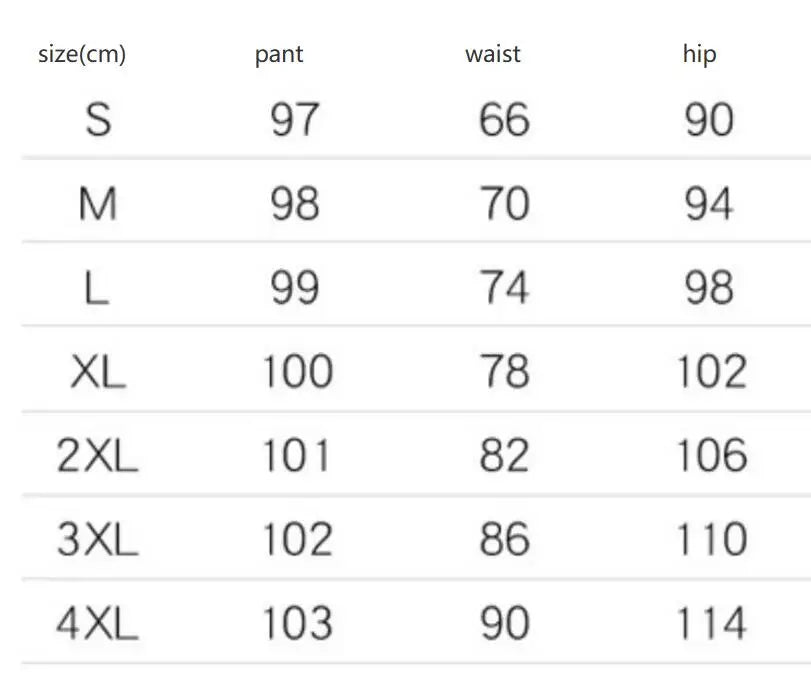Click the waist column header

(492, 54)
